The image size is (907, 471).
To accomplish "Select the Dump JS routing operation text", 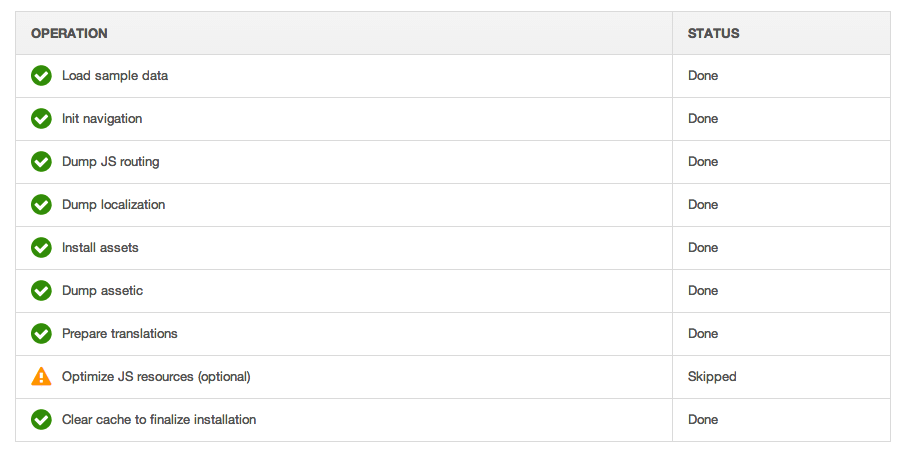I will tap(110, 161).
